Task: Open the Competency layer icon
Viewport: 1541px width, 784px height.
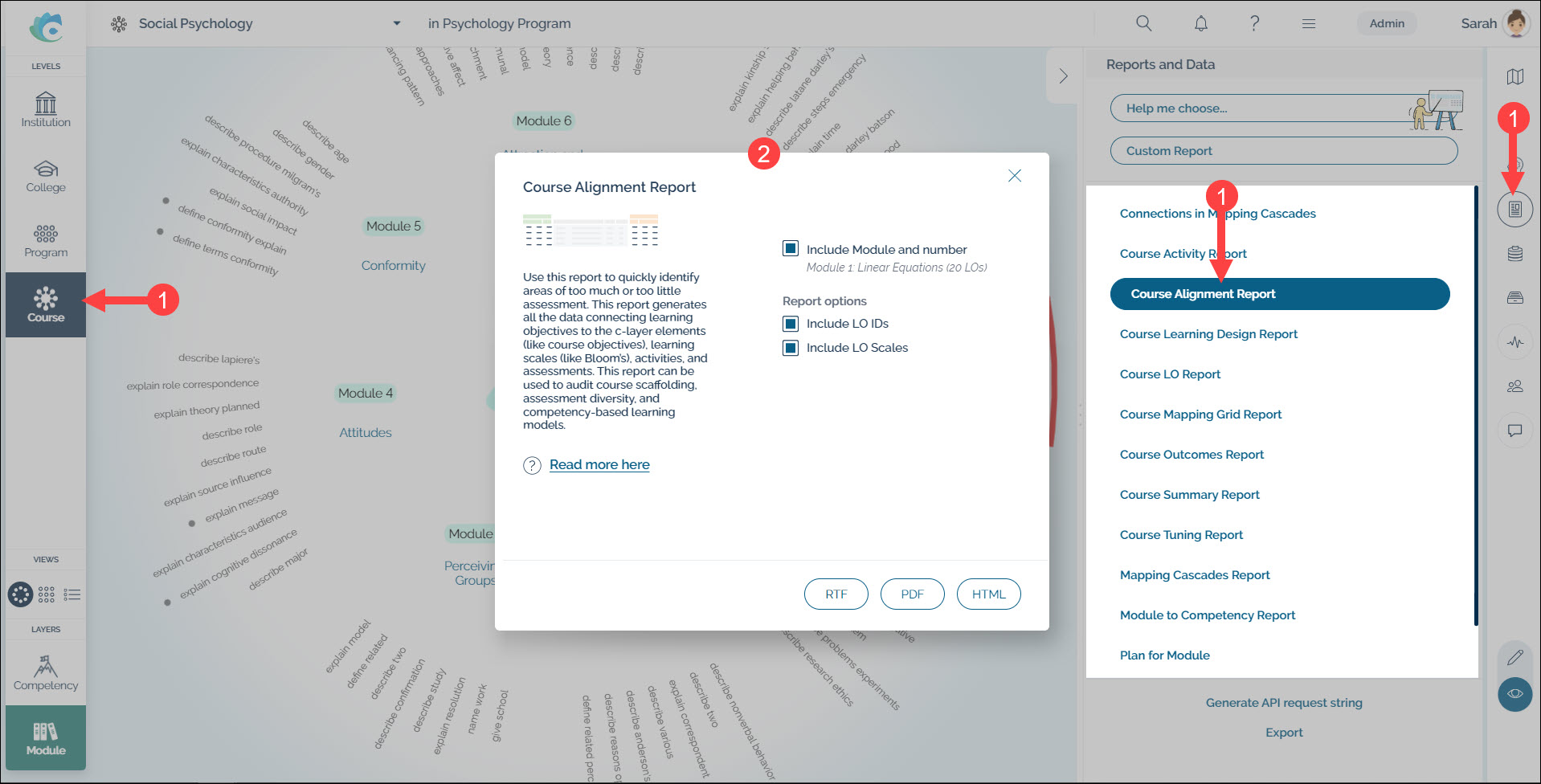Action: point(46,672)
